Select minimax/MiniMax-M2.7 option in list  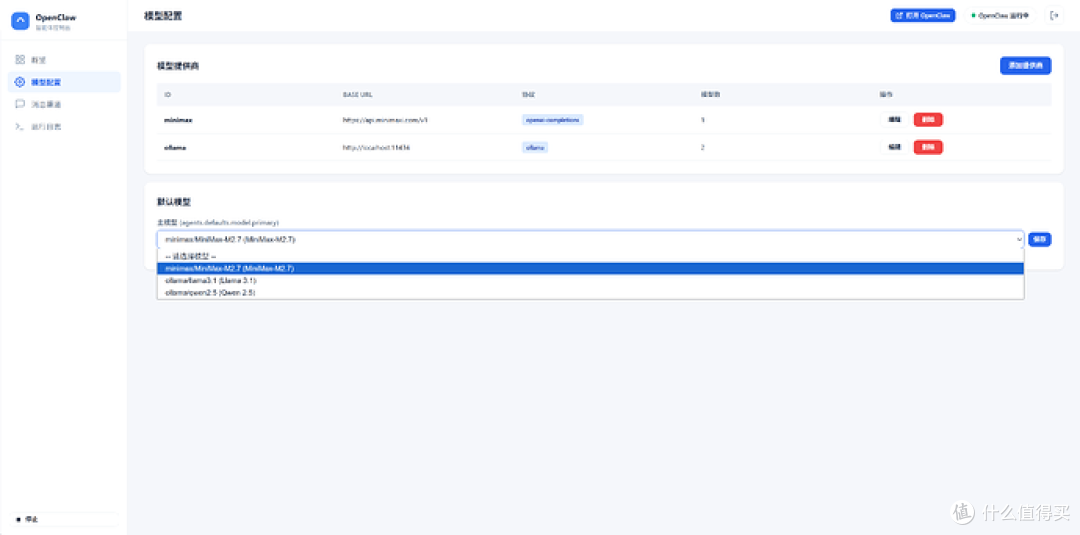pos(590,269)
